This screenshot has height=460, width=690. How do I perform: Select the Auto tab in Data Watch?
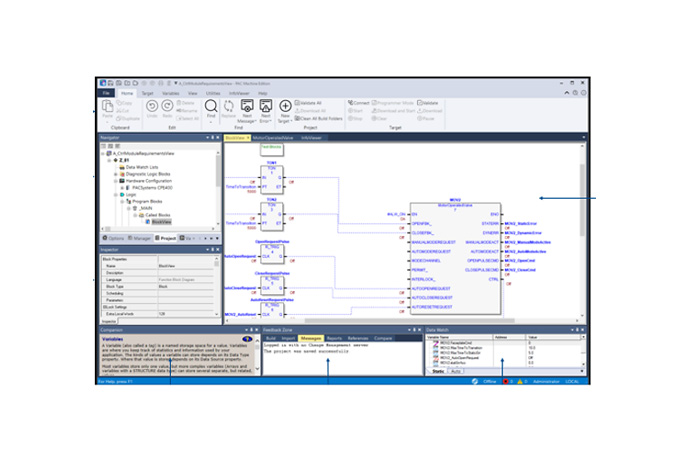click(x=456, y=371)
